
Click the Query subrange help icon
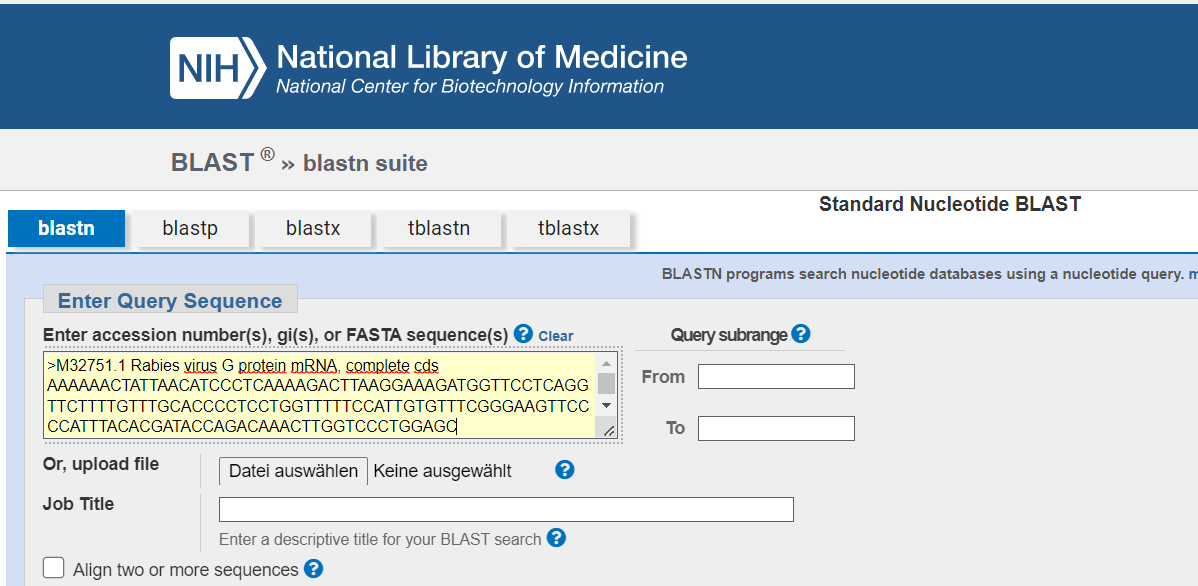pos(800,334)
